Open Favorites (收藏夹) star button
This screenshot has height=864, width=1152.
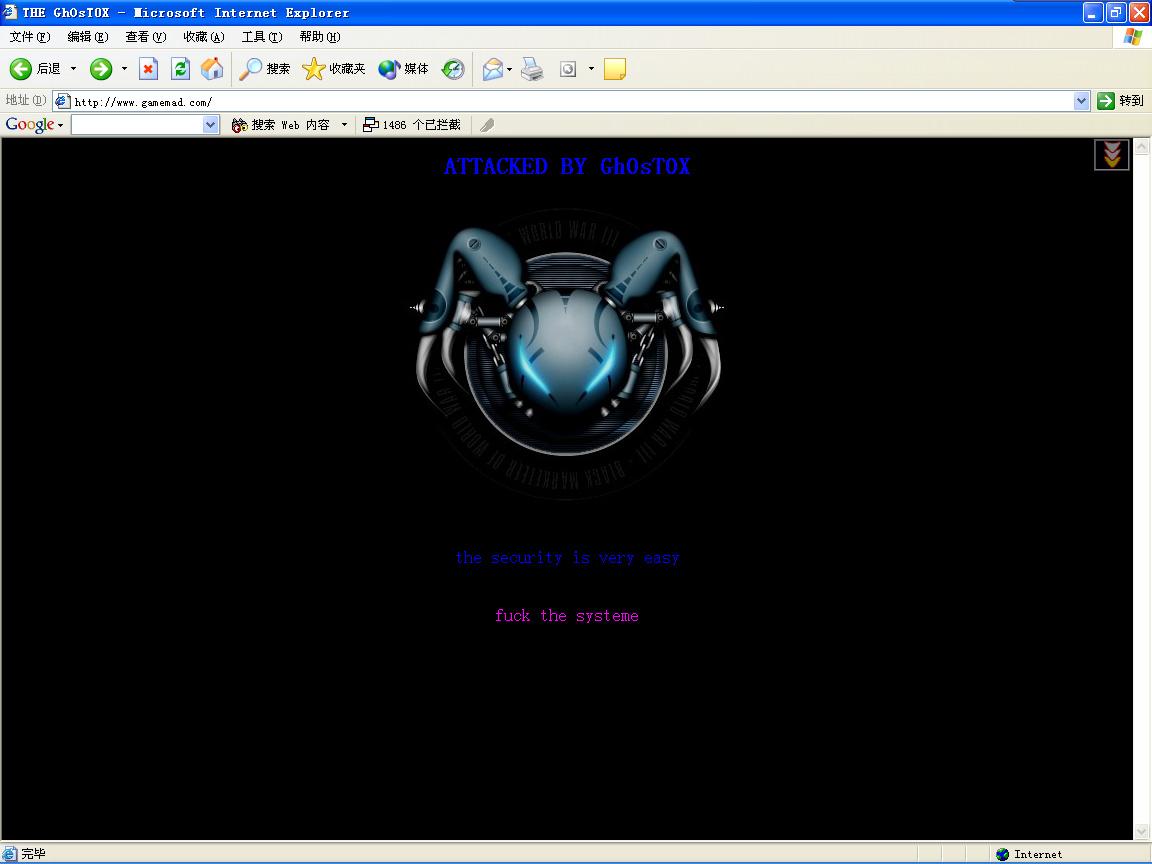[334, 69]
